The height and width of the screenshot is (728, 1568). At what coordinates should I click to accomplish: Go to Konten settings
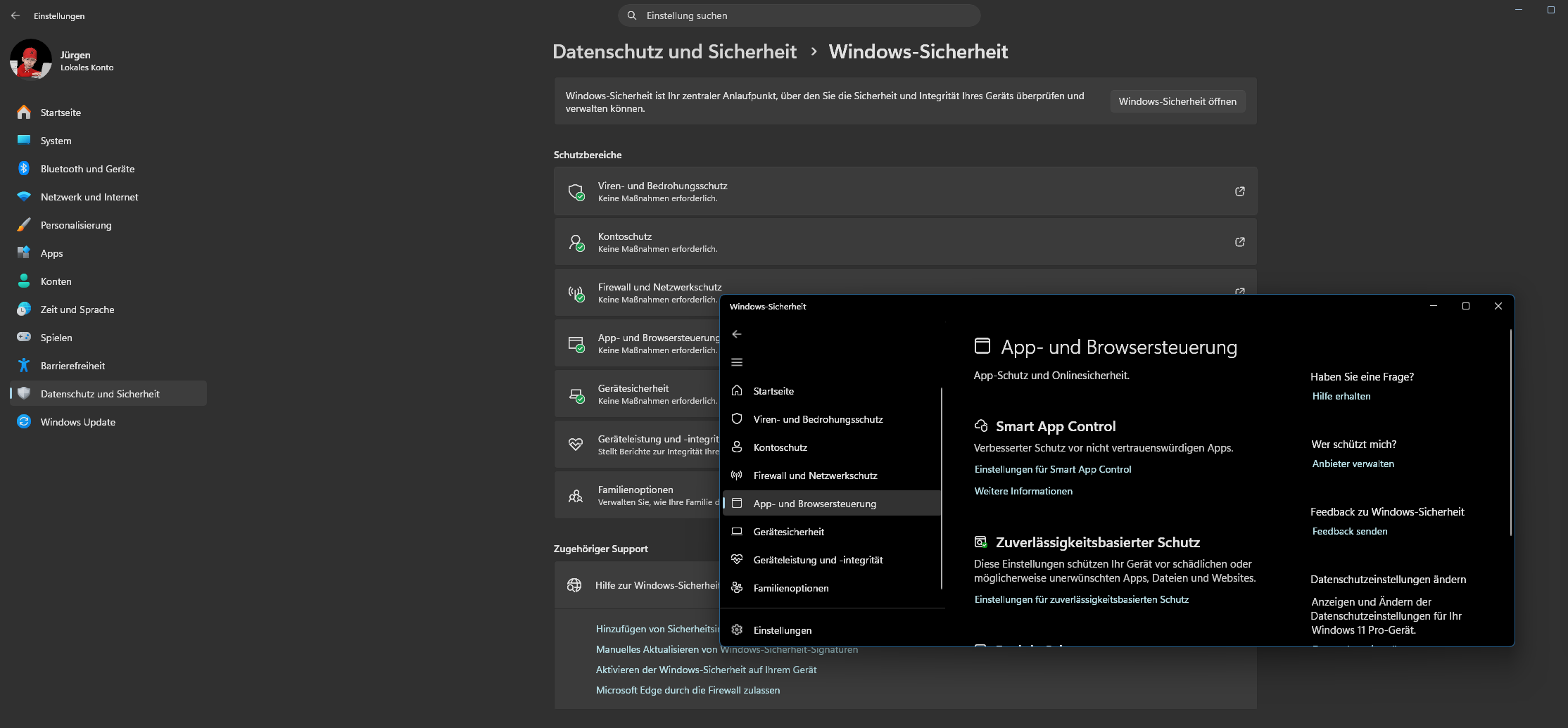(x=108, y=281)
